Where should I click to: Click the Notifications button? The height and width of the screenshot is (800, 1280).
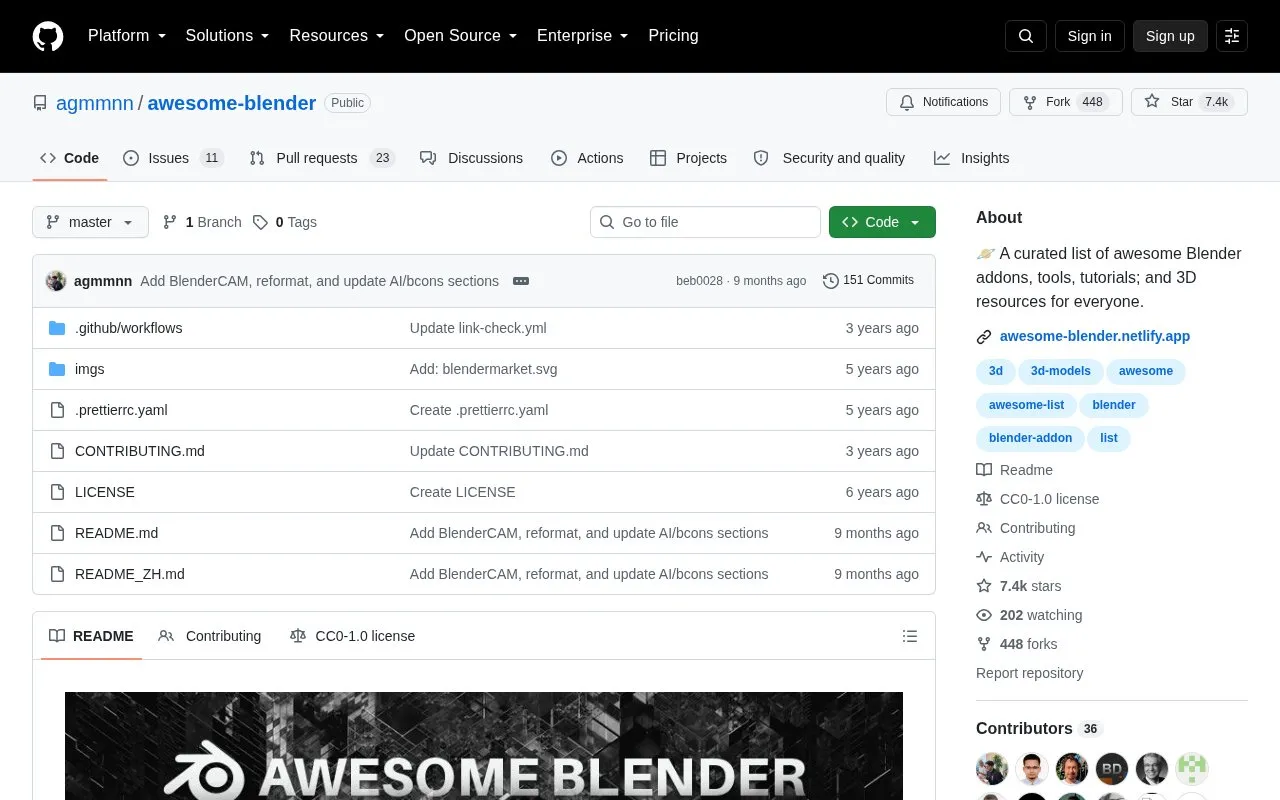coord(943,102)
